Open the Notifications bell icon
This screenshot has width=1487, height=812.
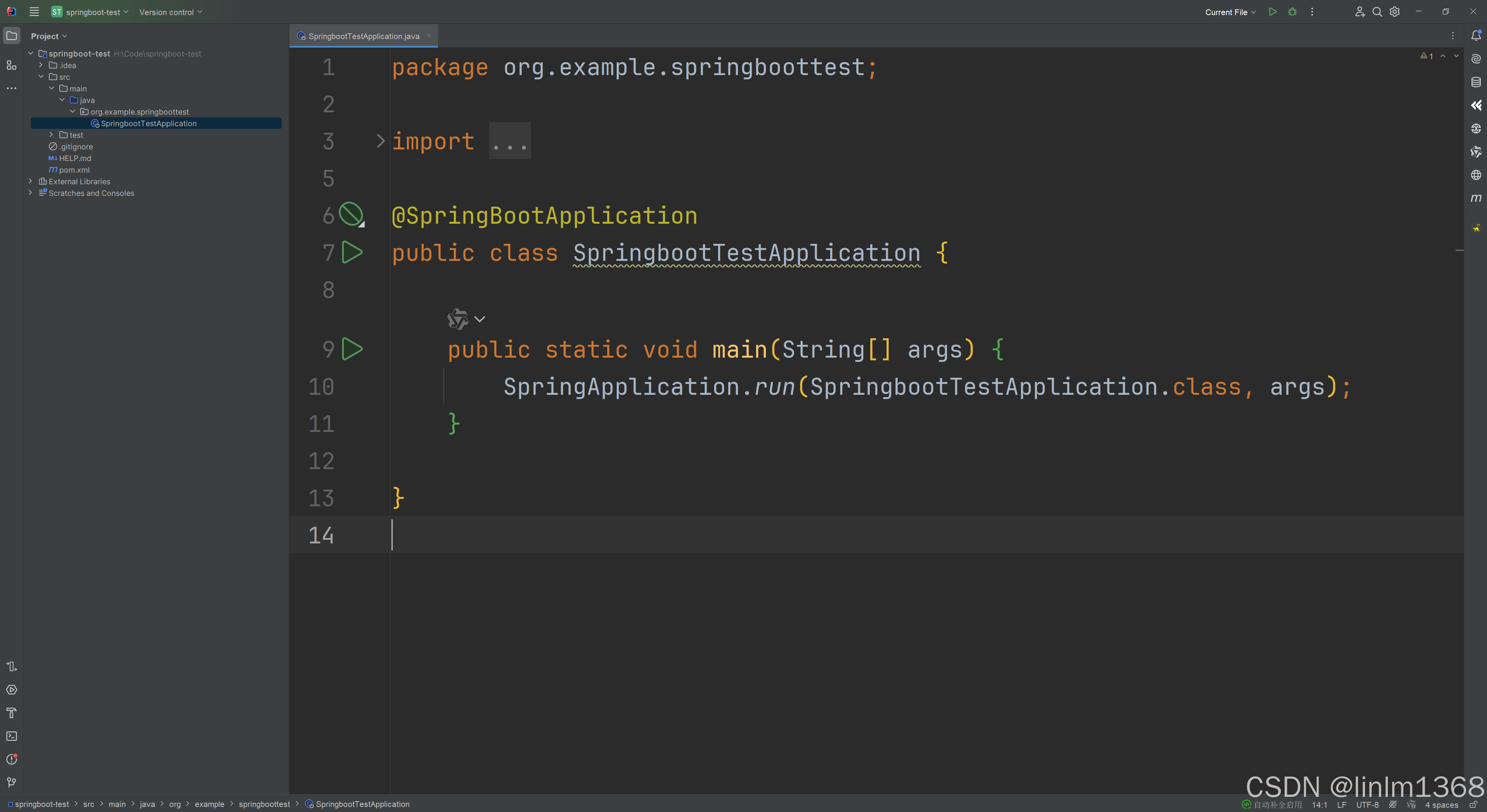coord(1475,36)
